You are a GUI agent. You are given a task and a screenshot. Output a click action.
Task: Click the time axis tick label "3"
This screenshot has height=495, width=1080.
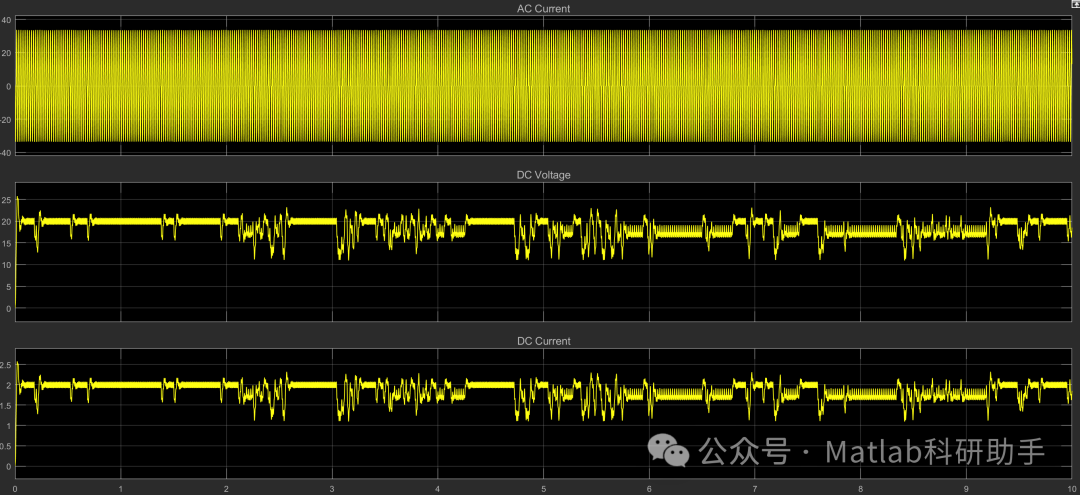click(332, 487)
